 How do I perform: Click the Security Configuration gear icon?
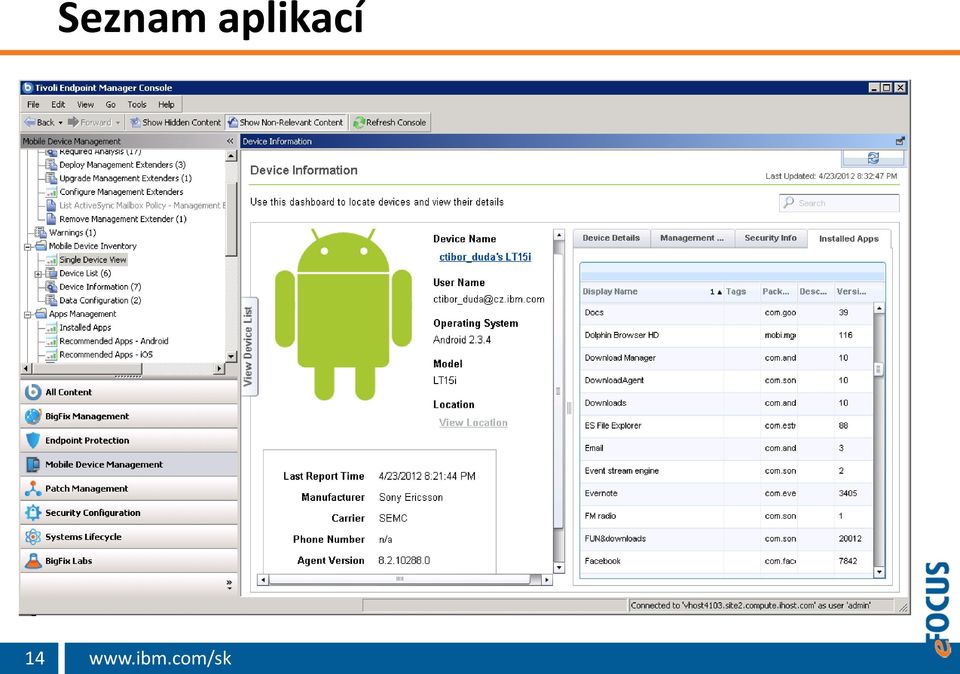(x=33, y=512)
